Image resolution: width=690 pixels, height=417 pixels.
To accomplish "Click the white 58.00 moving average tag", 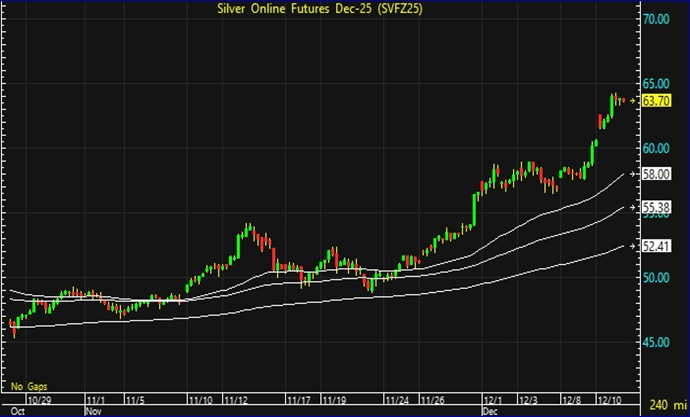I will pyautogui.click(x=656, y=174).
